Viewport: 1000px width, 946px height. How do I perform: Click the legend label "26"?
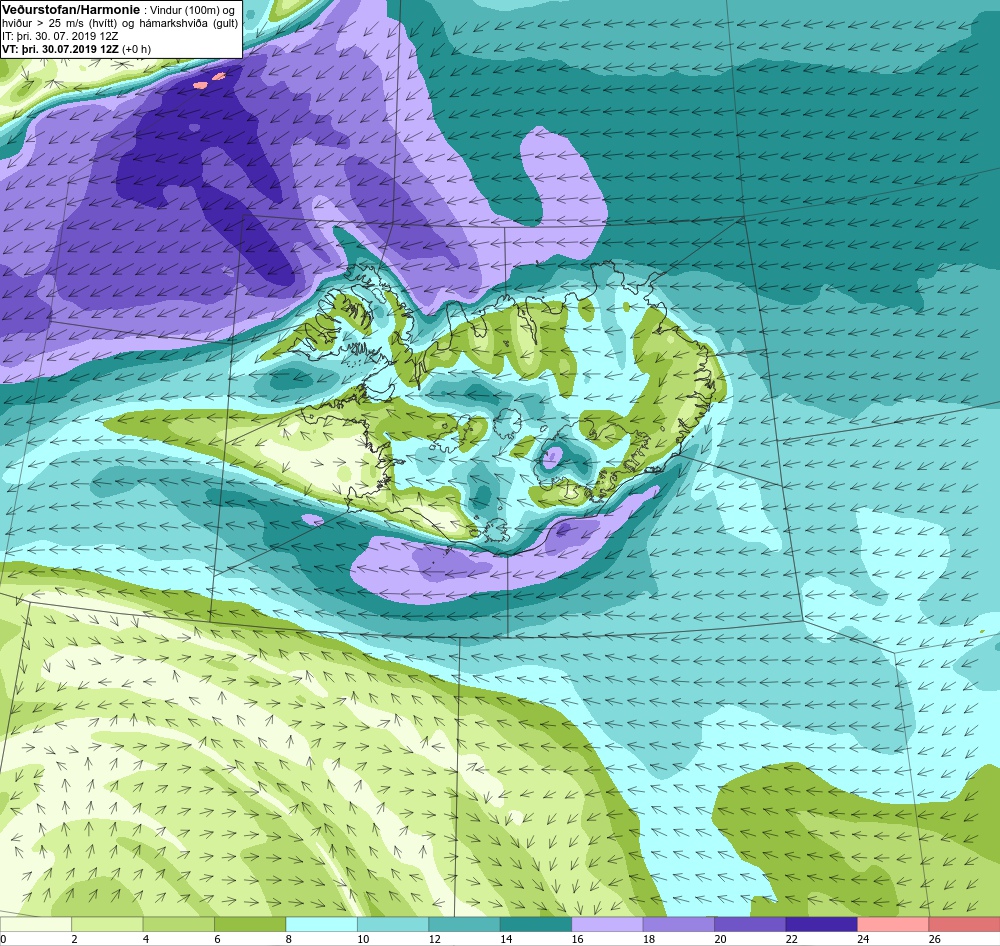click(934, 939)
